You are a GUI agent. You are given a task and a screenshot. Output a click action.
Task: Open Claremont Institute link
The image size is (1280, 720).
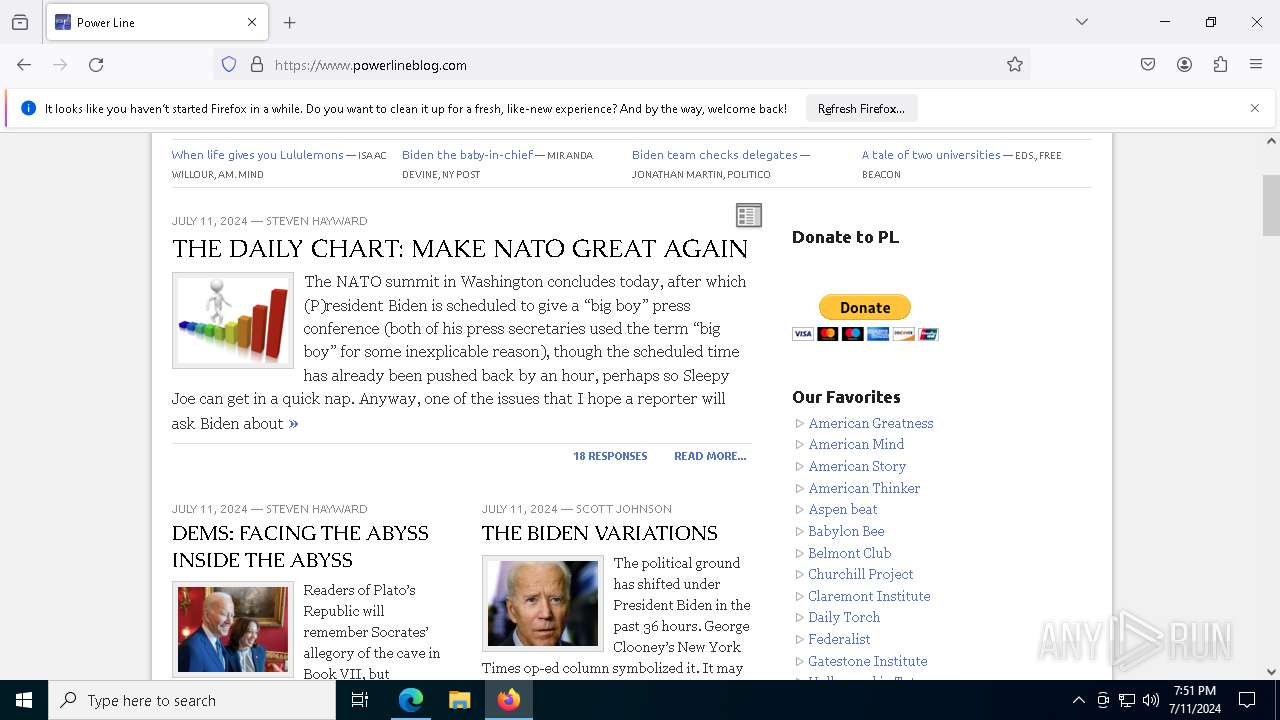pos(869,596)
